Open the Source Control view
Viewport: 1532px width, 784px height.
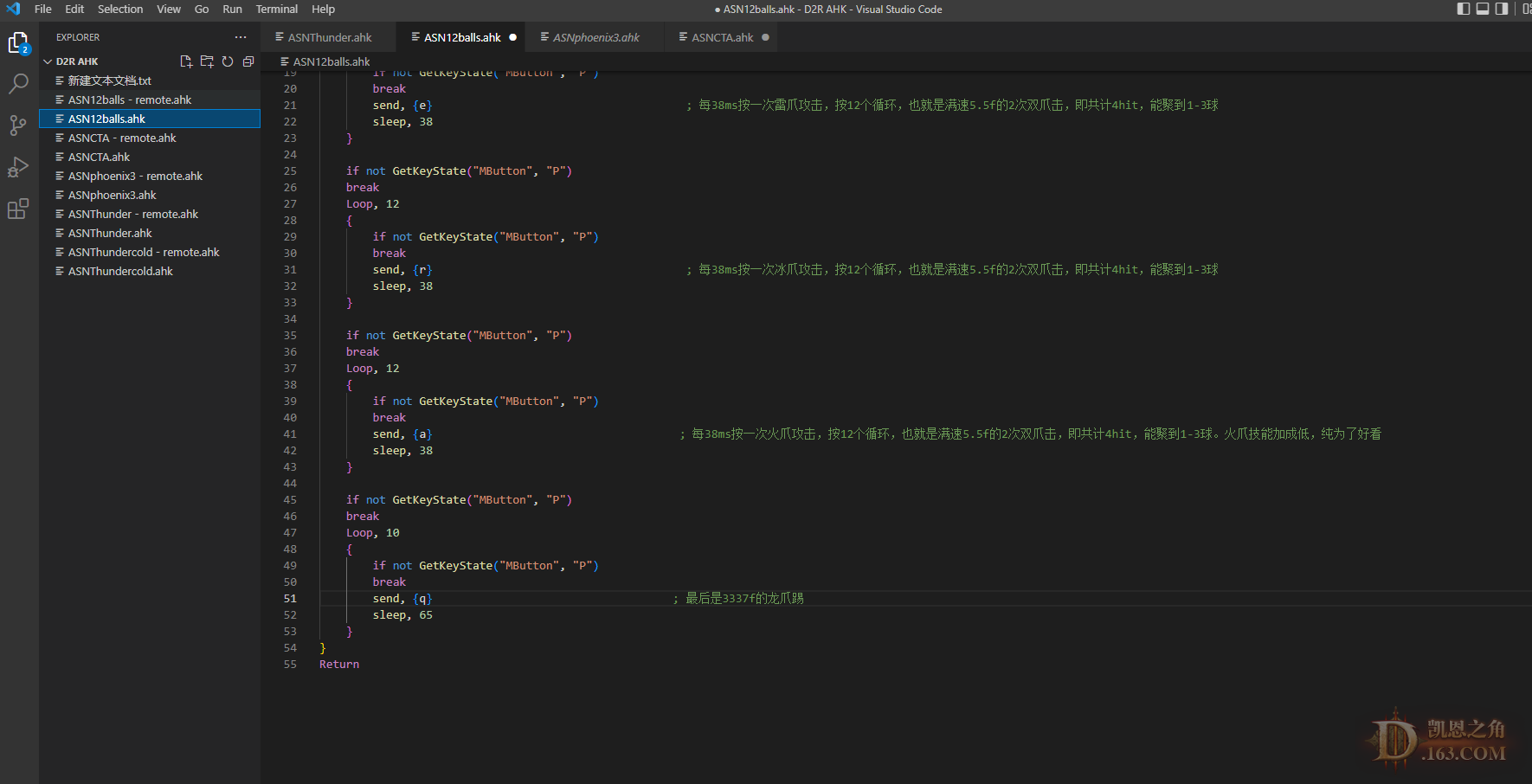[18, 125]
